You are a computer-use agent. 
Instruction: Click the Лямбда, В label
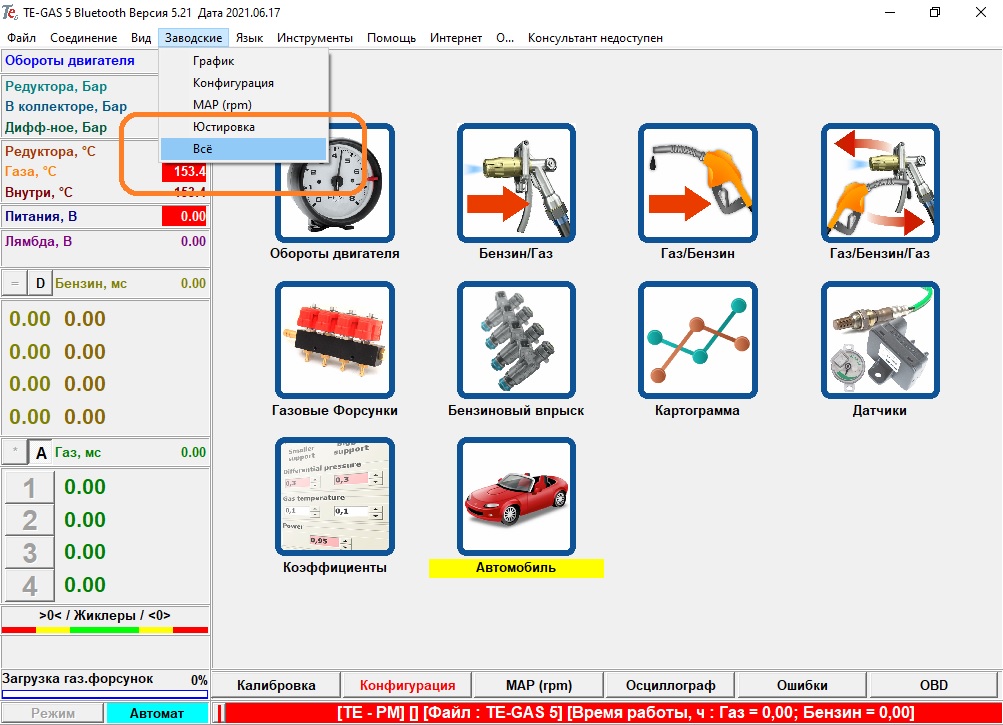coord(38,241)
